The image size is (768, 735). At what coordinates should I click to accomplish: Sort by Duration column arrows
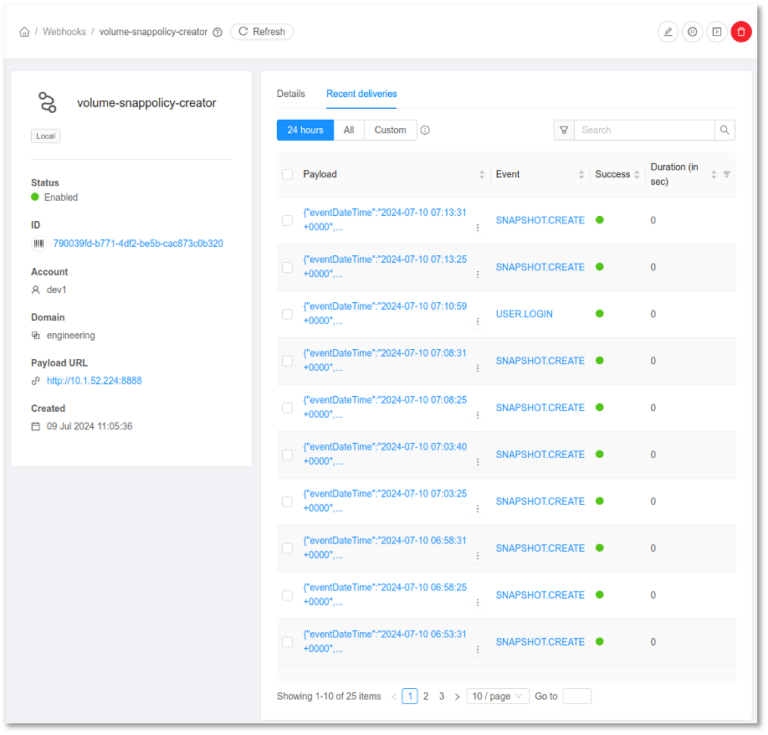714,175
